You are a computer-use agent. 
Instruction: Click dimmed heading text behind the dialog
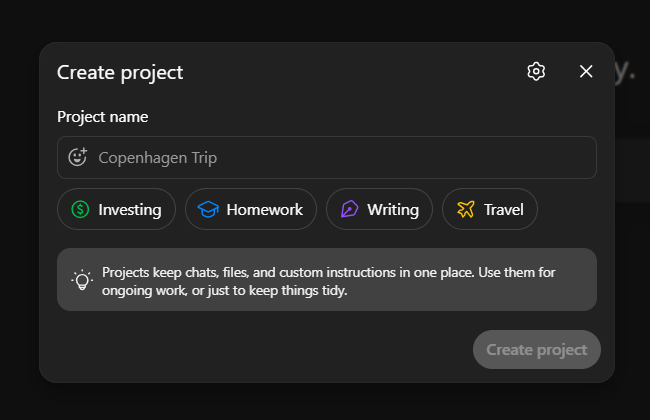[x=626, y=71]
